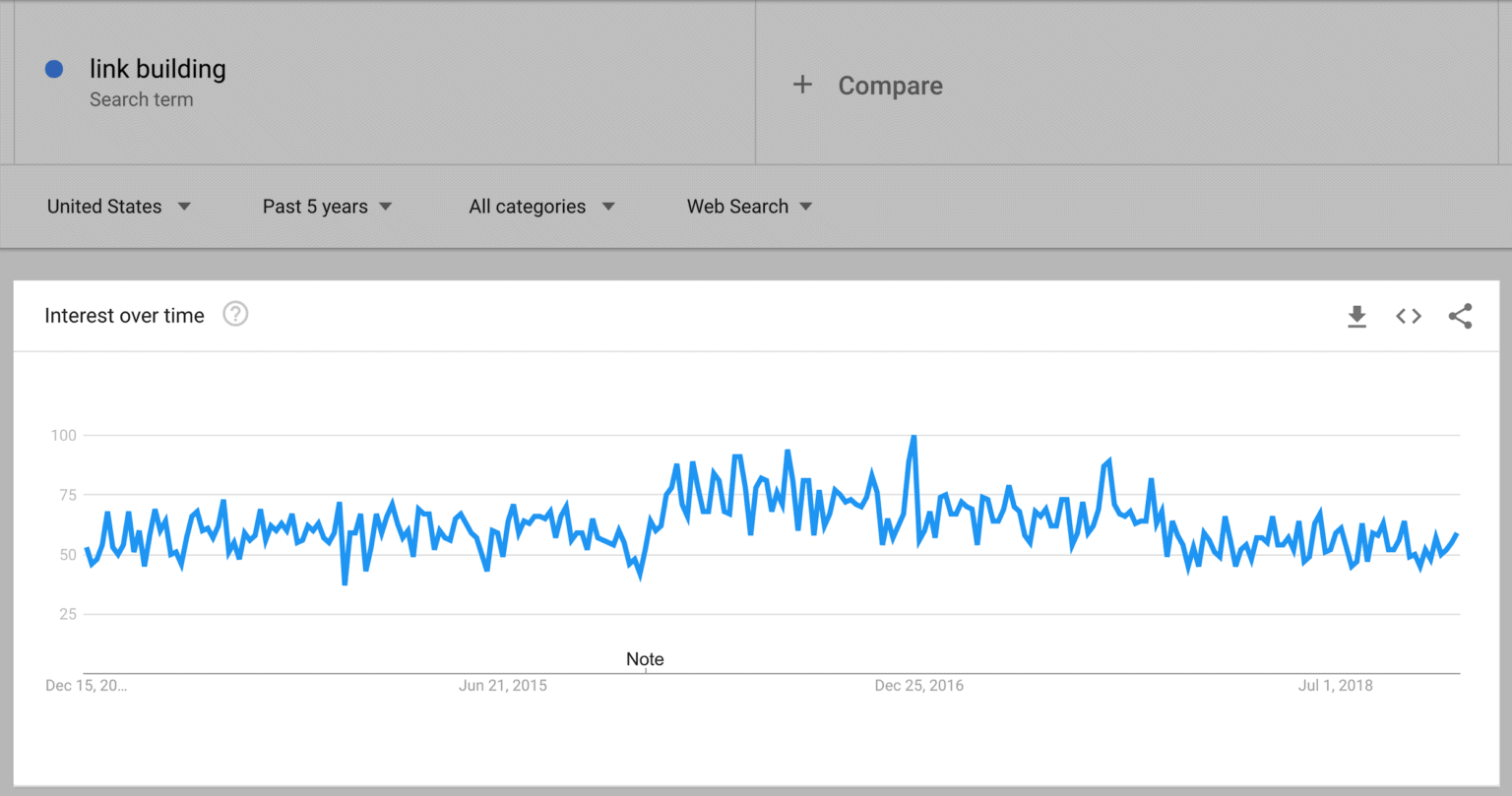Share the interest over time chart
Screen dimensions: 1512x796
coord(1461,316)
